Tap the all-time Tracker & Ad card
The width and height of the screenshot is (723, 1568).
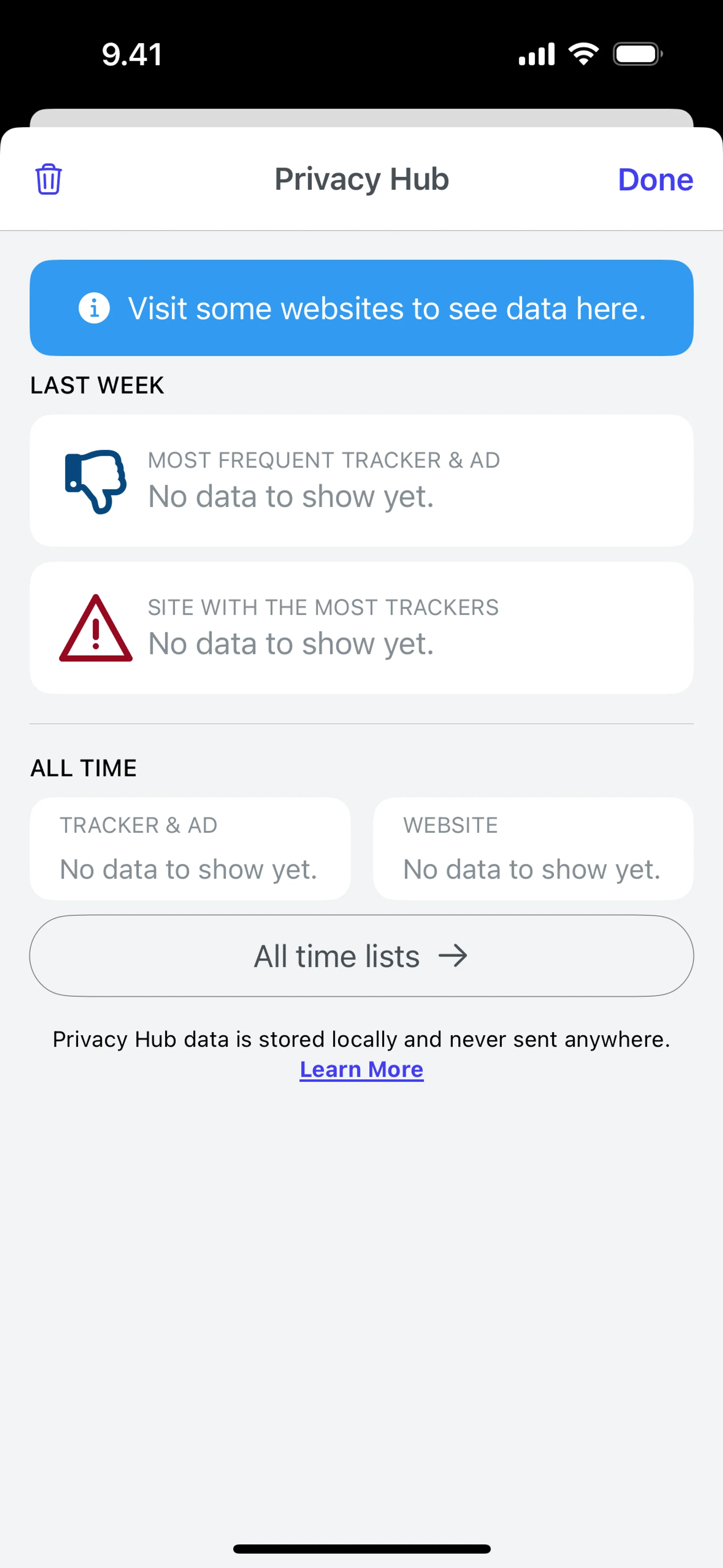190,848
